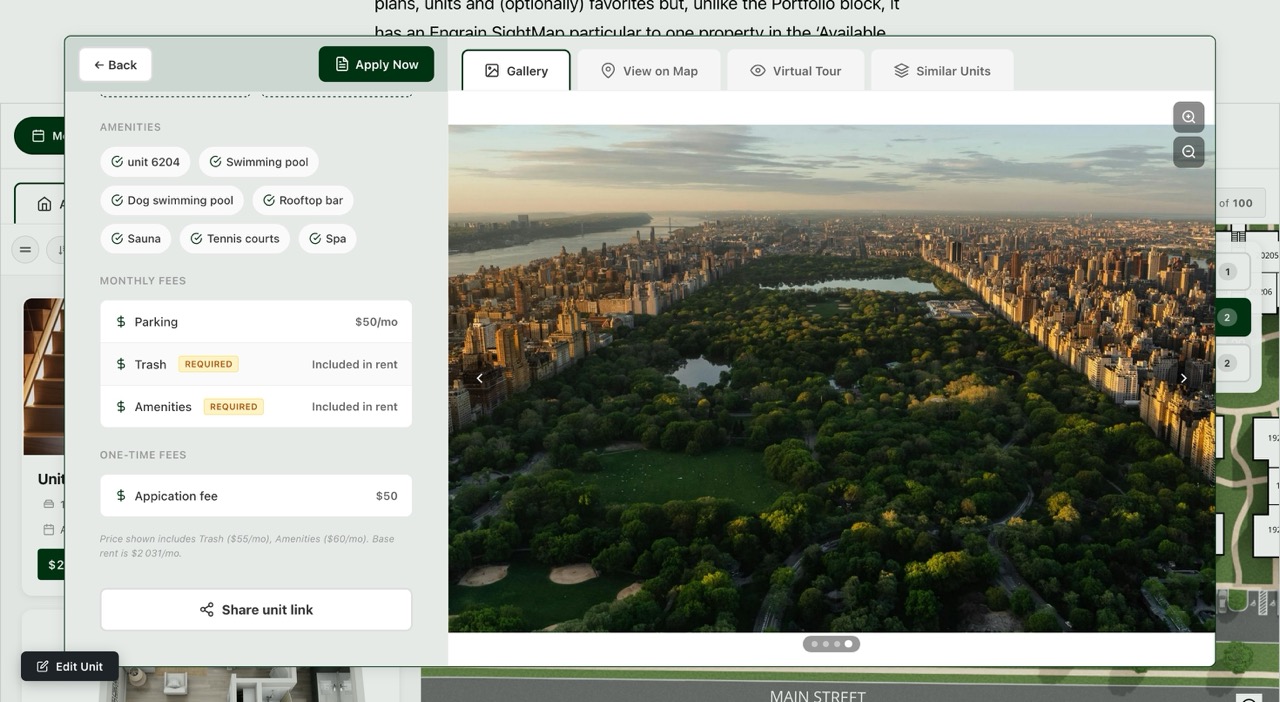Click the Parking monthly fee row

256,322
